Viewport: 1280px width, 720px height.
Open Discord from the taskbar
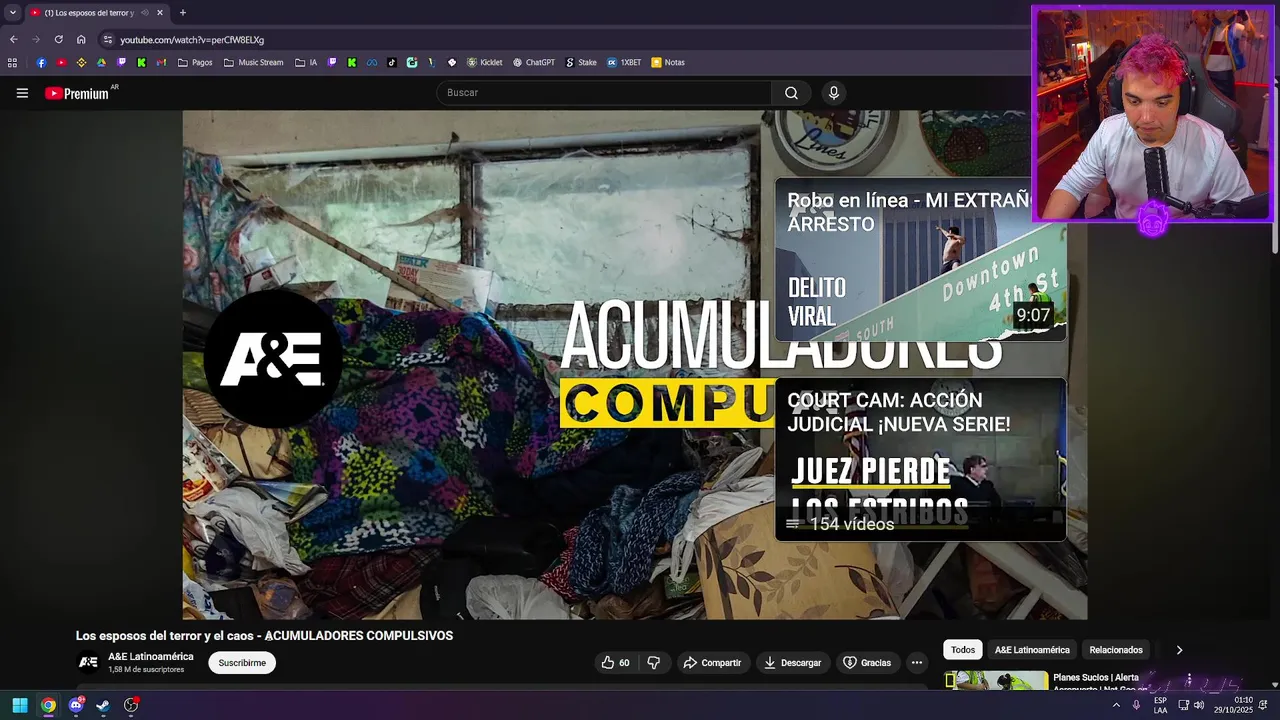click(76, 705)
